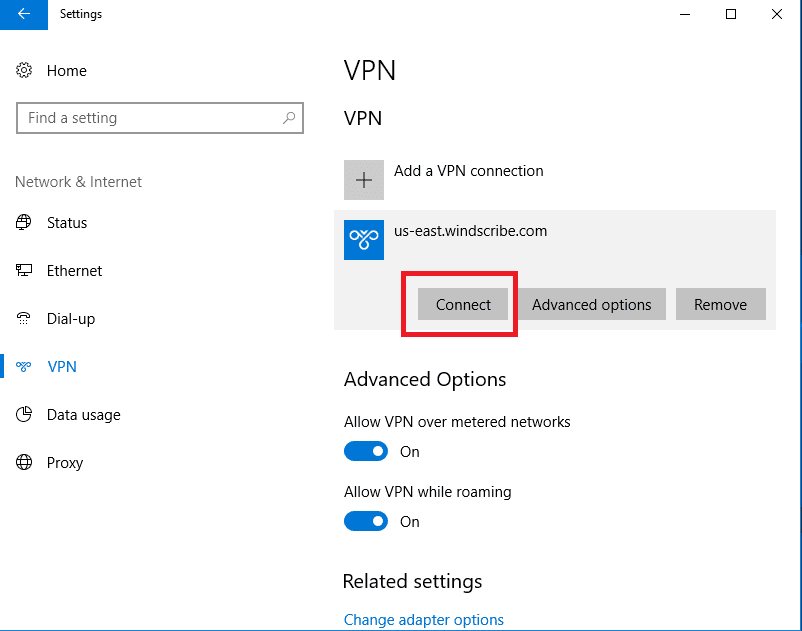Click the back arrow in Settings header
This screenshot has width=802, height=631.
click(23, 14)
